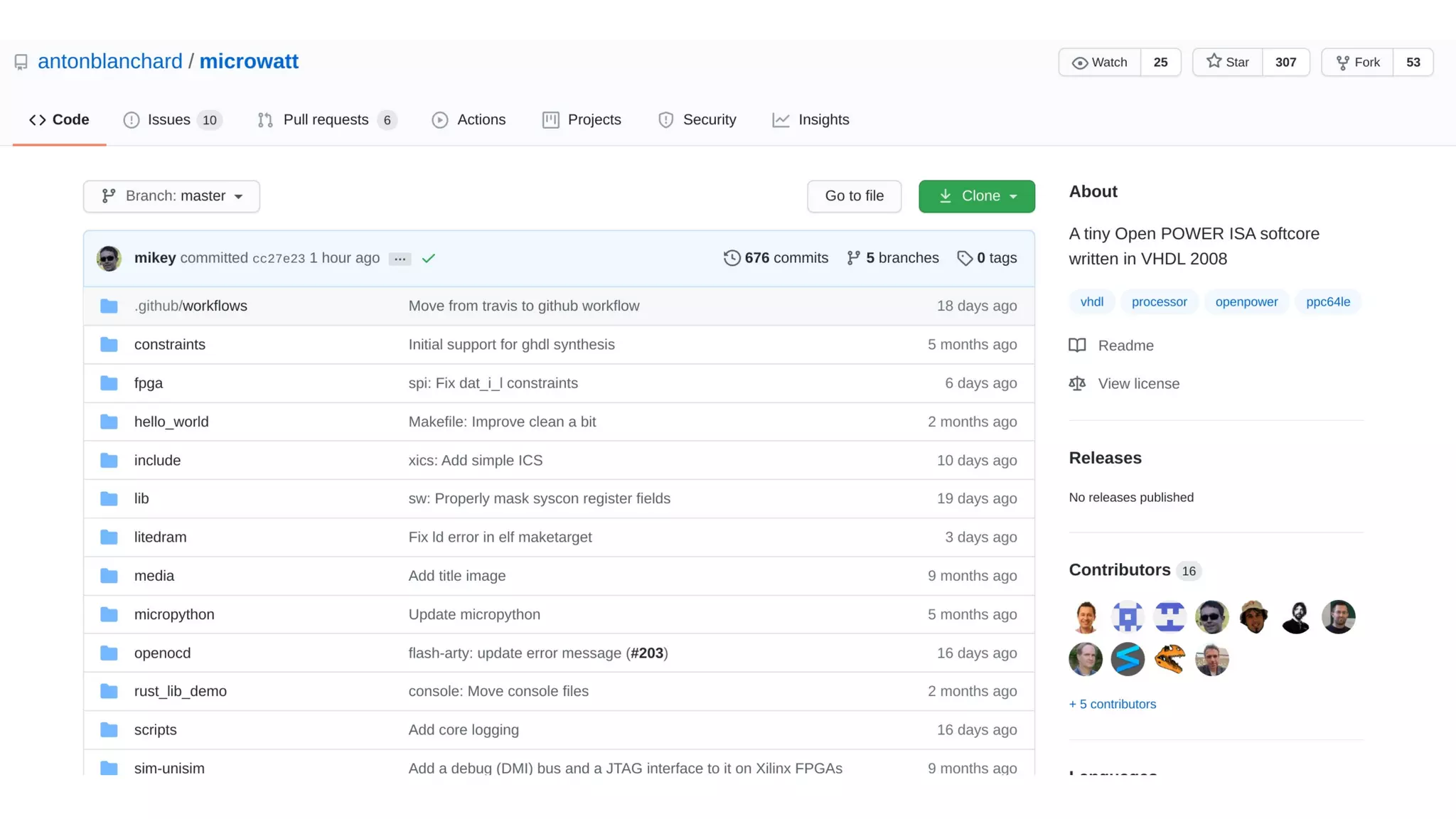
Task: Click the commit history clock icon
Action: 732,258
